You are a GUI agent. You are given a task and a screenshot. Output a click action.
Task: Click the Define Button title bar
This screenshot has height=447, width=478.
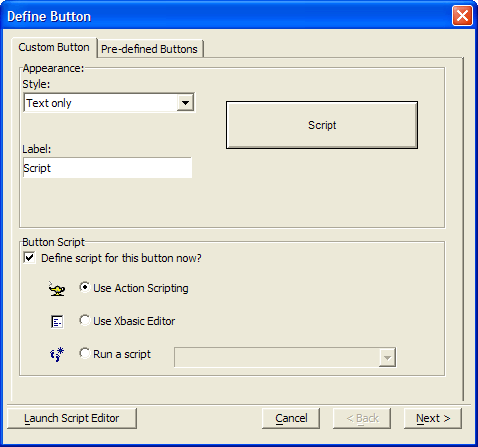[227, 16]
